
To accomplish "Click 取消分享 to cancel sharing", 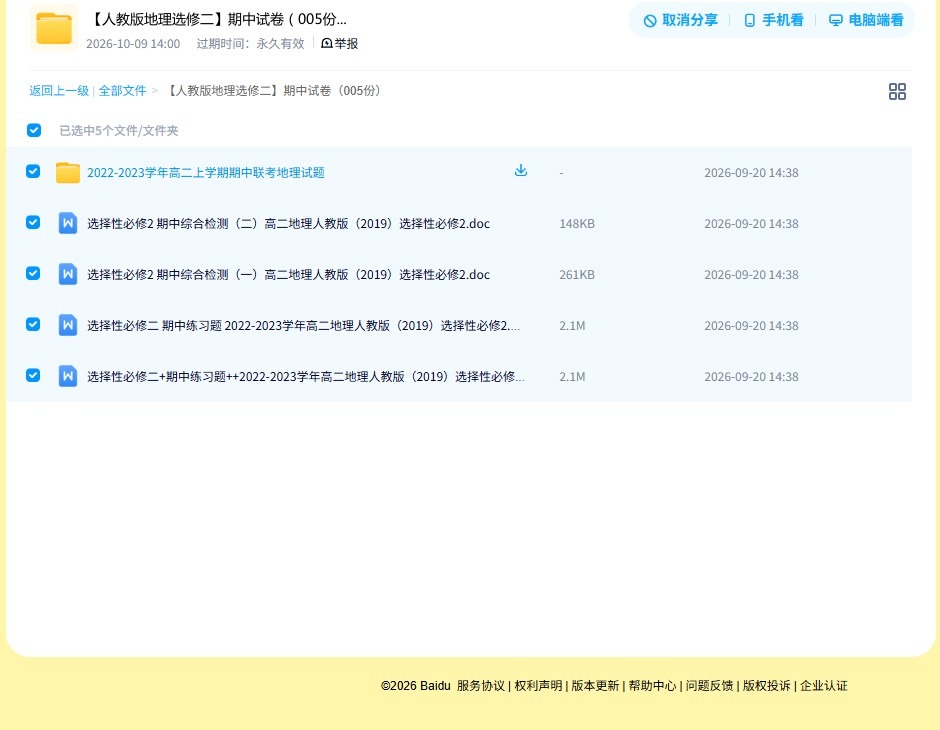I will pos(680,20).
